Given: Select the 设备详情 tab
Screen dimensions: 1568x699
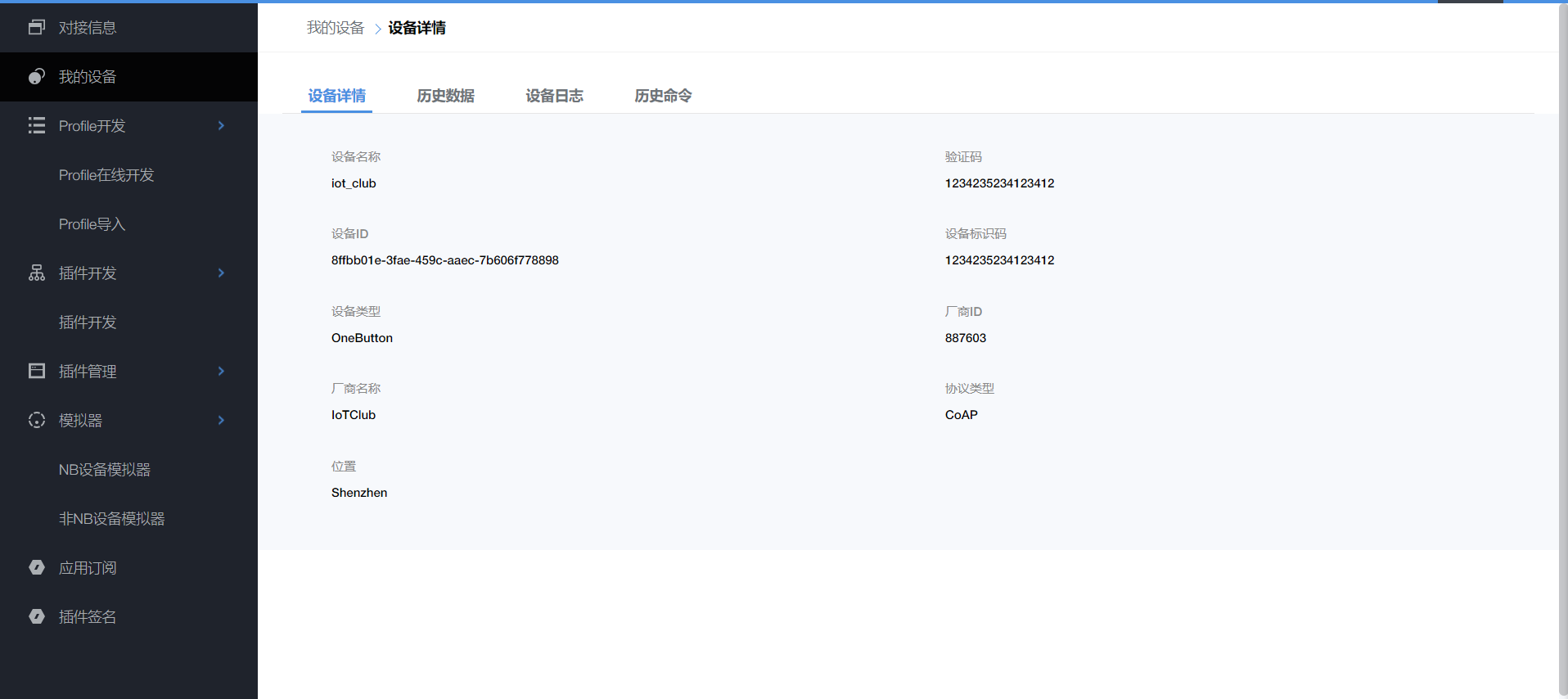Looking at the screenshot, I should [x=336, y=96].
